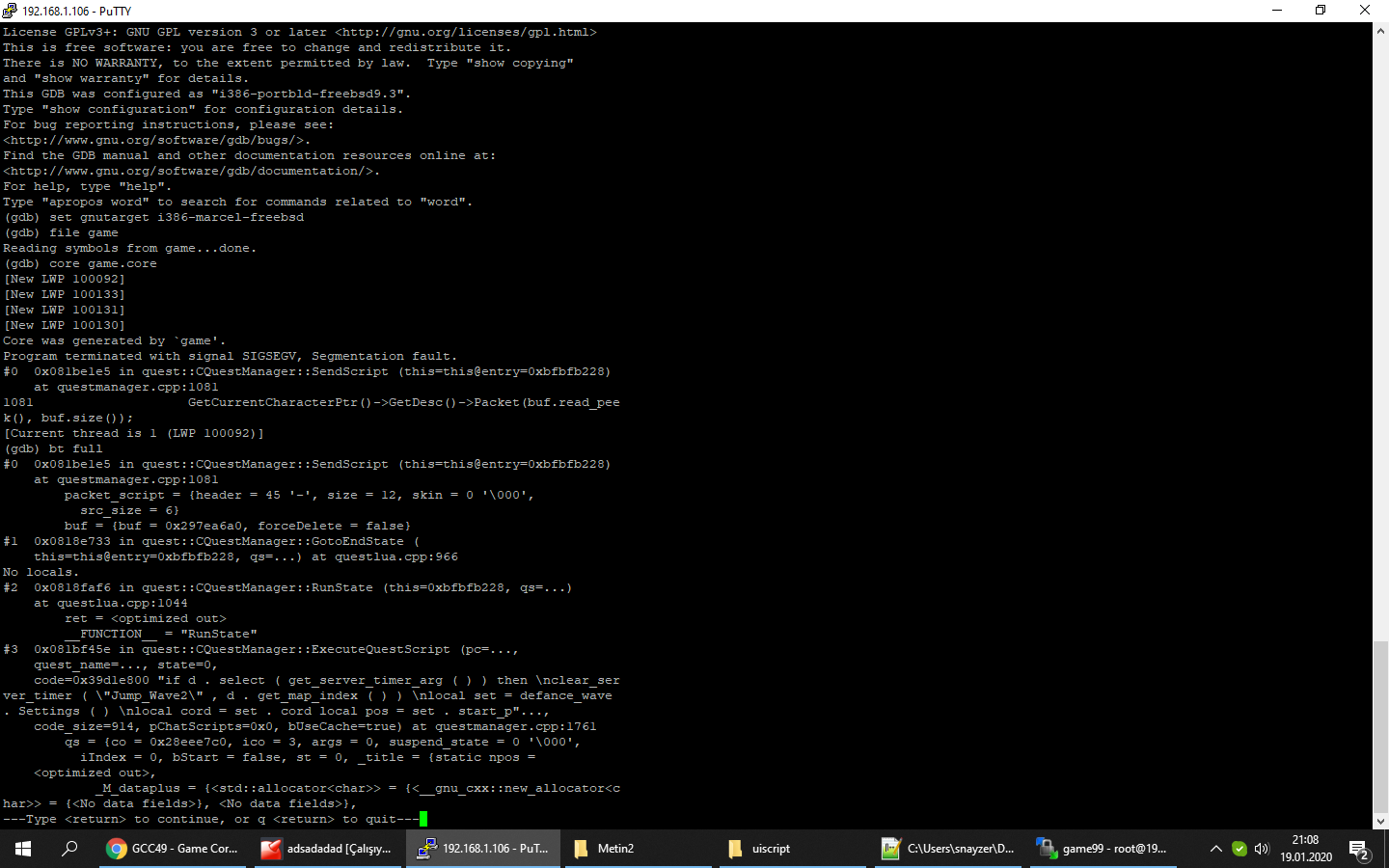Open the Windows Start menu
This screenshot has width=1389, height=868.
pos(23,849)
